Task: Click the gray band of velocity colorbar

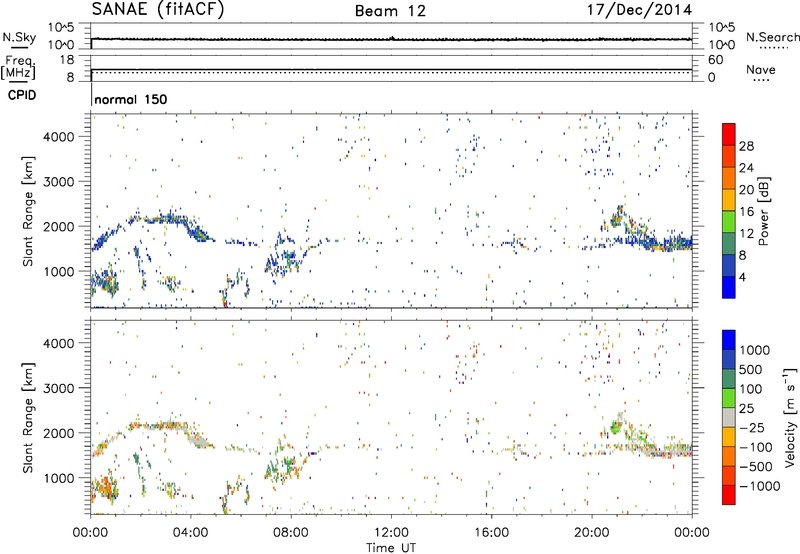Action: 729,417
